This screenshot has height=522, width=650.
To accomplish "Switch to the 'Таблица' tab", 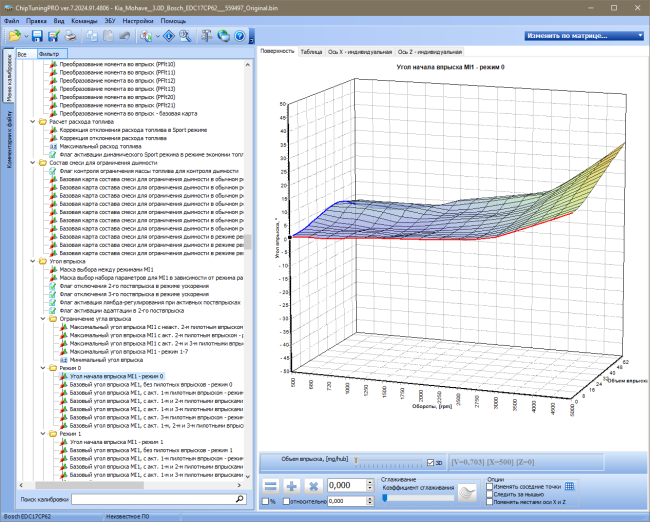I will pyautogui.click(x=311, y=52).
